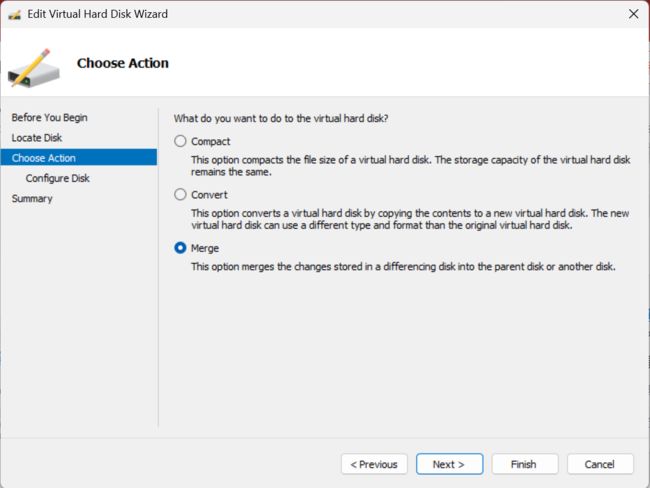This screenshot has height=488, width=650.
Task: Click the Merge option description text
Action: tap(403, 267)
